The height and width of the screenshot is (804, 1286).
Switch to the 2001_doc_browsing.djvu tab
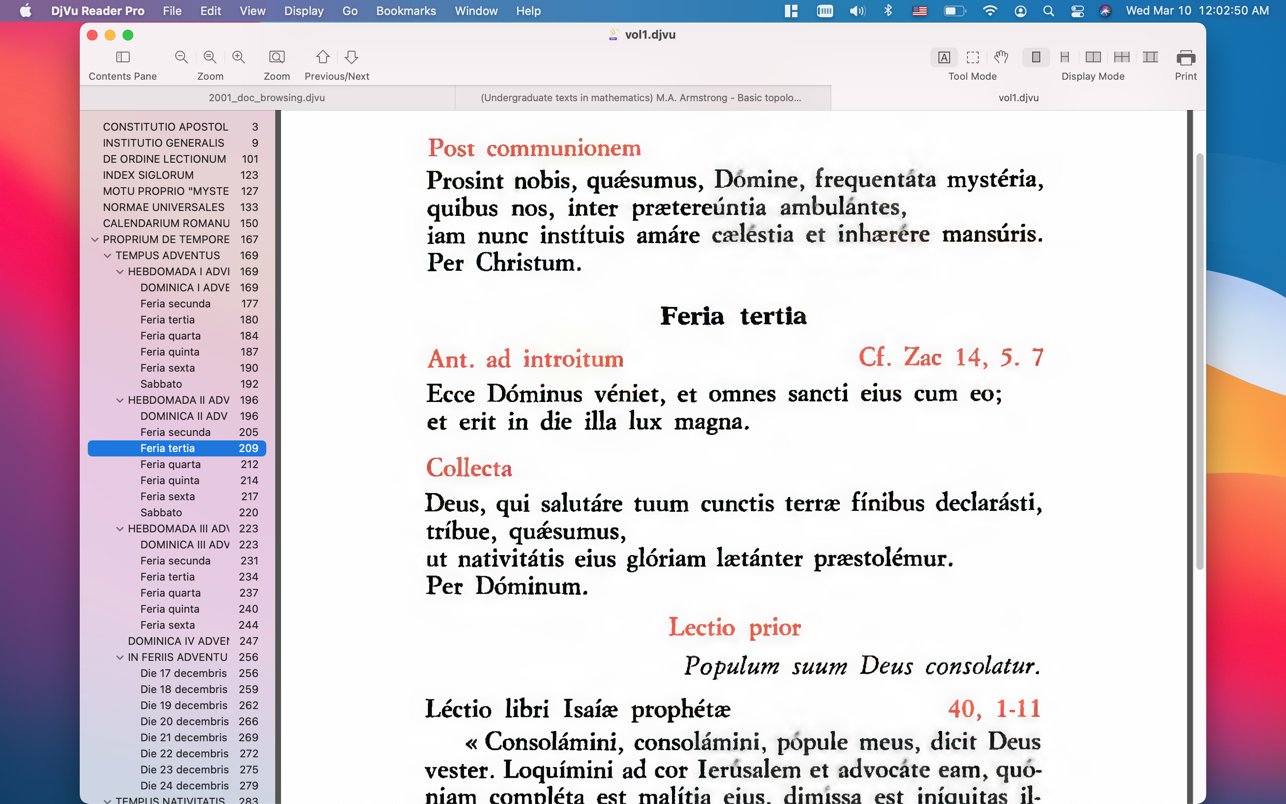pos(267,98)
